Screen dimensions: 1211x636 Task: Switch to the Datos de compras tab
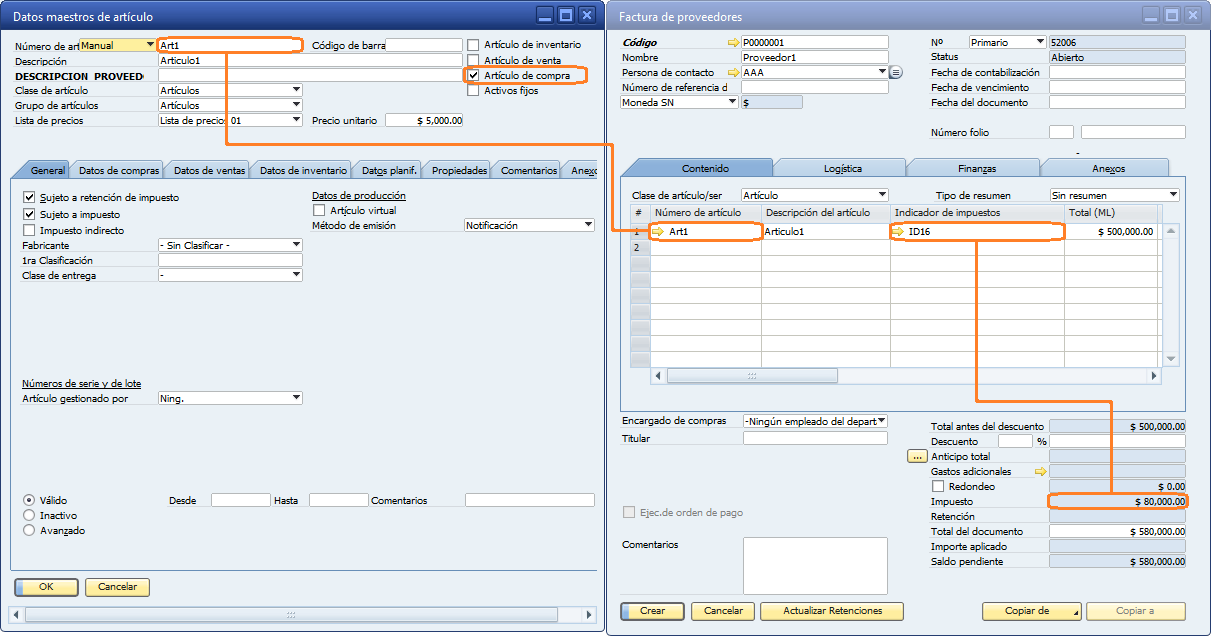[x=118, y=170]
